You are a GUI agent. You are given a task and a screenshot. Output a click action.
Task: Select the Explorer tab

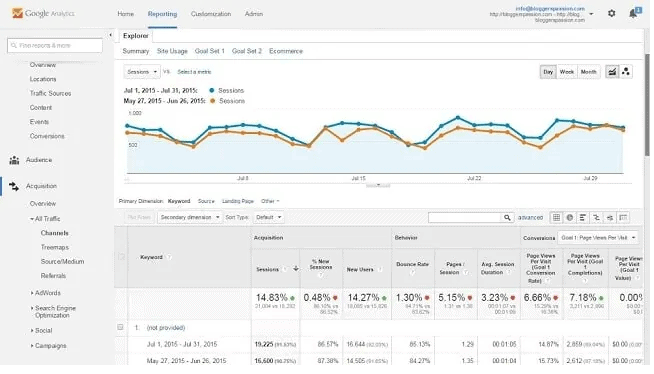[x=136, y=36]
